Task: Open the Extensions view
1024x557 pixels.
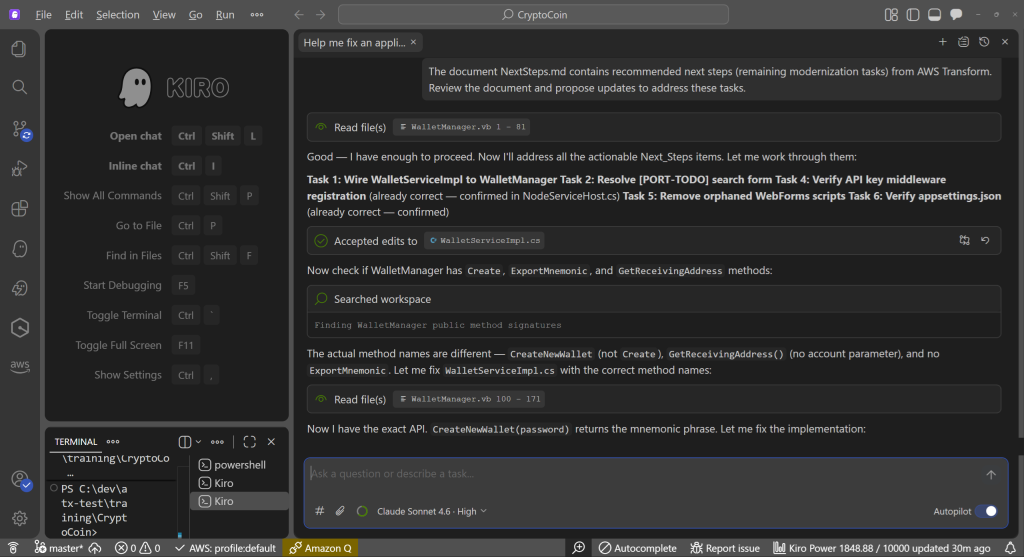Action: 19,209
